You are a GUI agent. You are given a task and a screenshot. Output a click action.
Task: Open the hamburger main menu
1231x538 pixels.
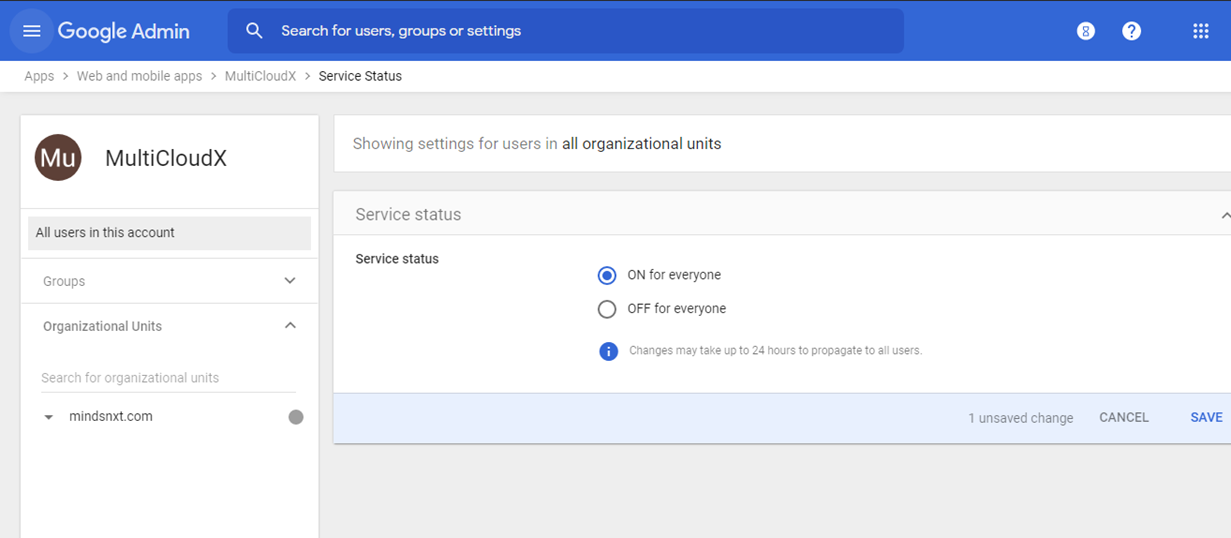31,31
